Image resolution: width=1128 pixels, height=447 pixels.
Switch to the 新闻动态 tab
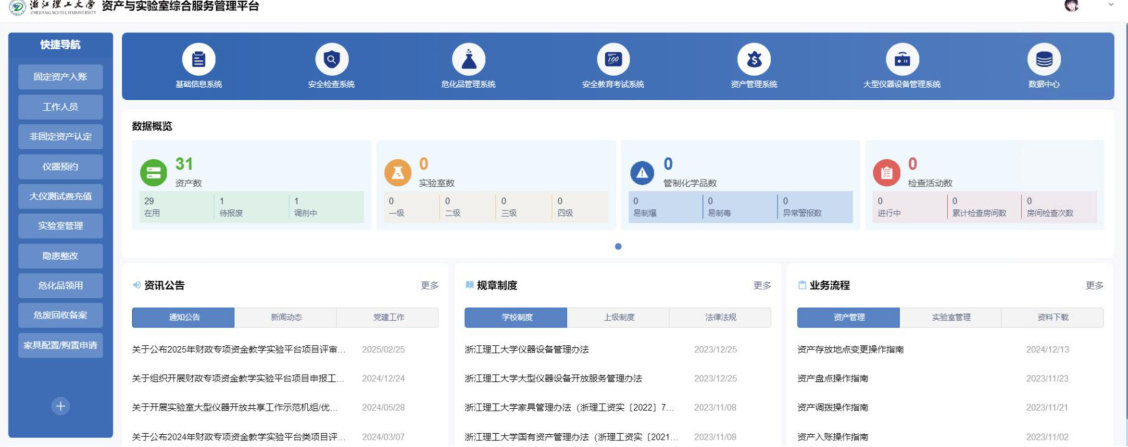(286, 317)
